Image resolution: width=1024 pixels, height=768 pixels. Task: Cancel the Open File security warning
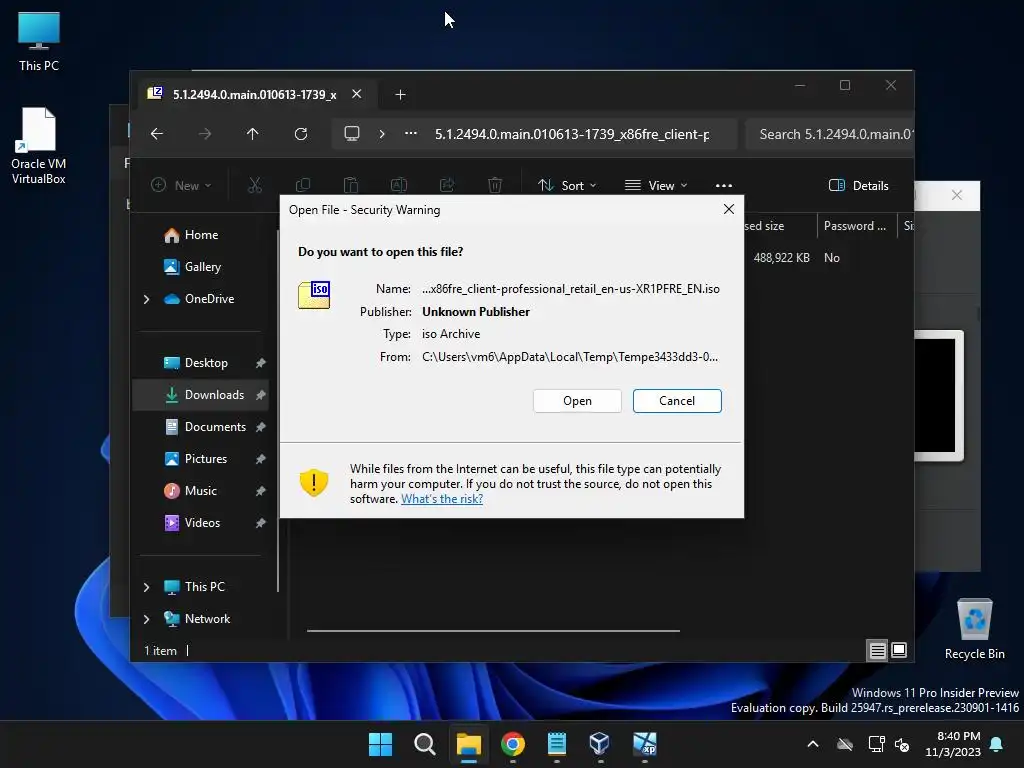[x=677, y=401]
